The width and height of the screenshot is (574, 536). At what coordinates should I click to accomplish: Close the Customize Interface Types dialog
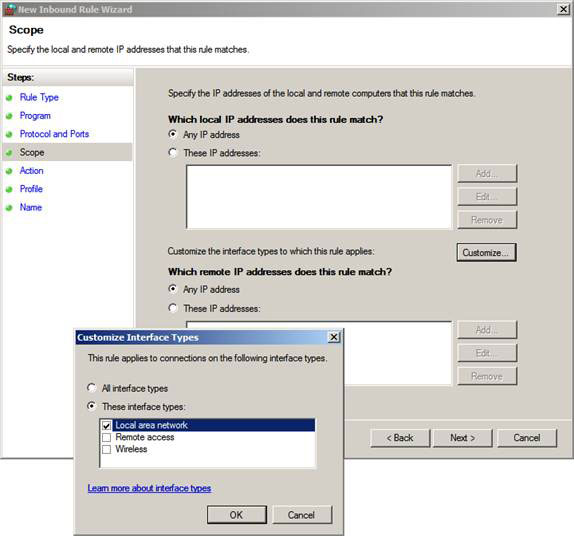click(334, 337)
